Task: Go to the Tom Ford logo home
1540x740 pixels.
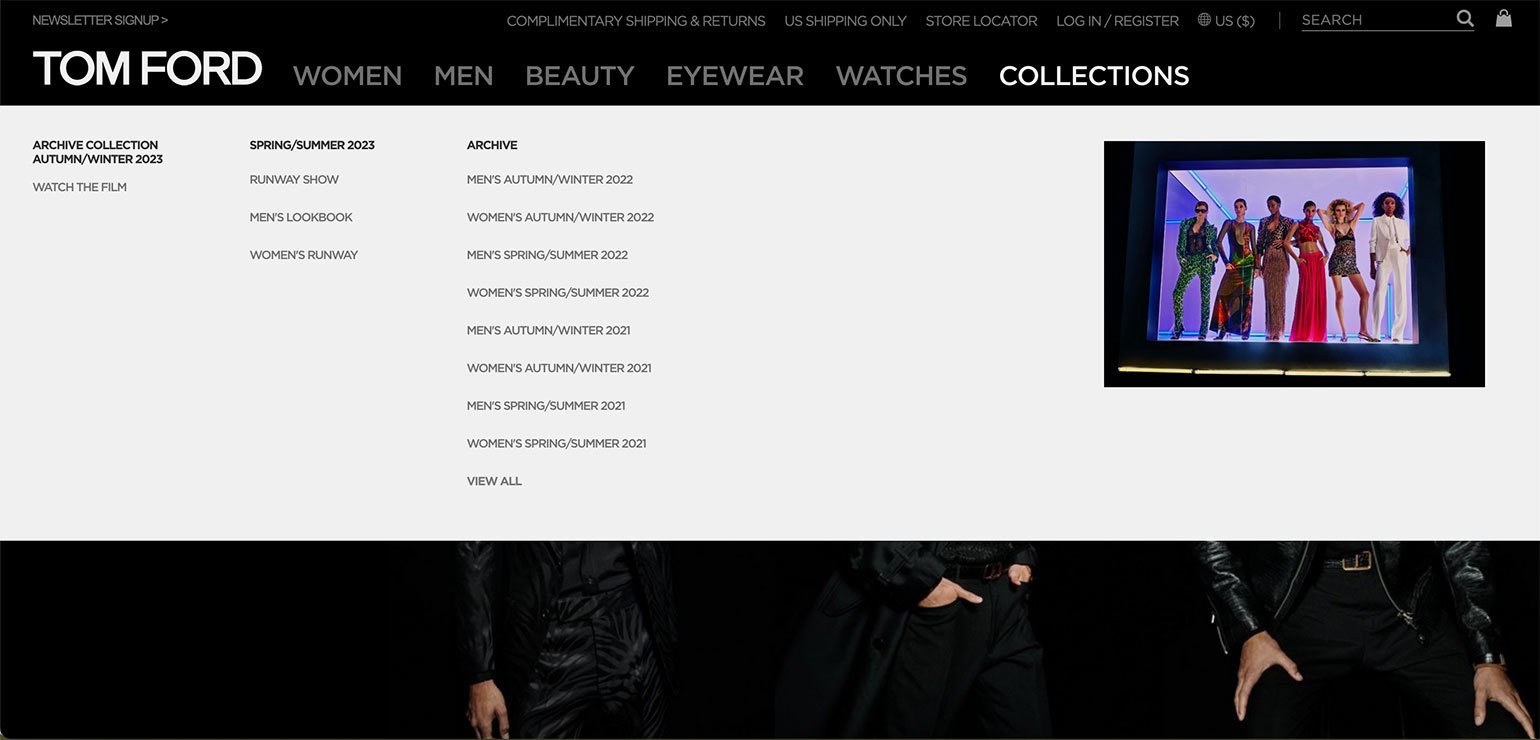Action: coord(147,69)
